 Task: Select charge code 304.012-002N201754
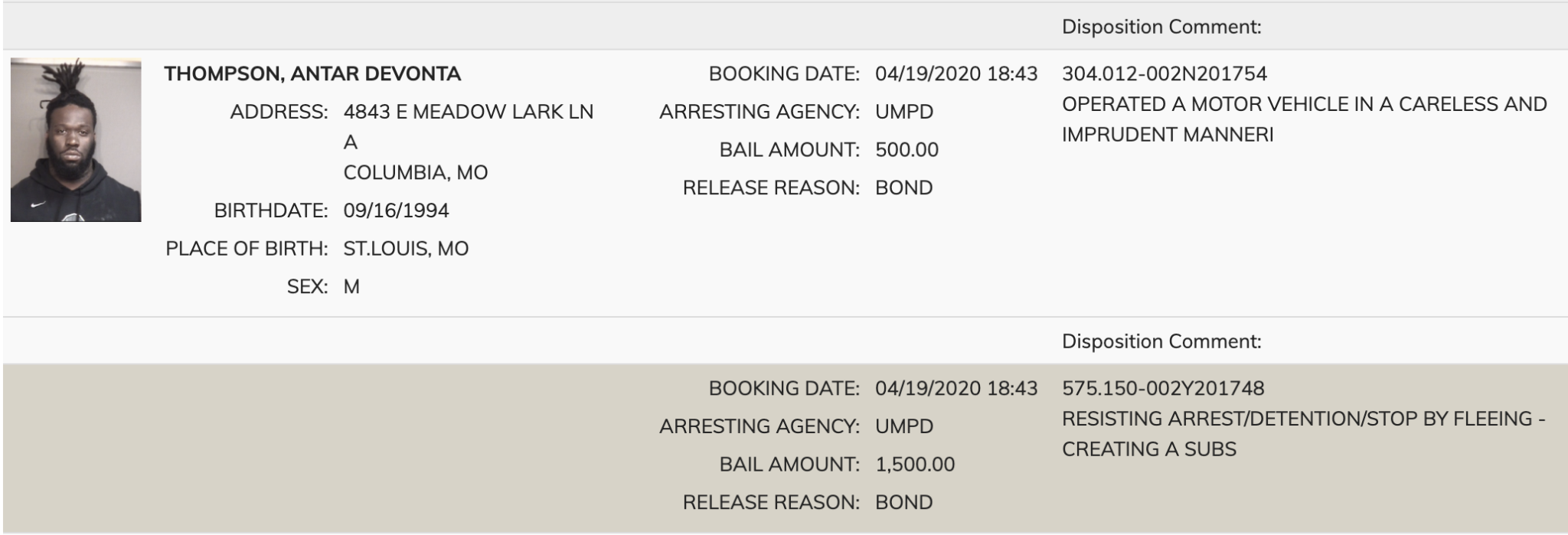click(1164, 74)
